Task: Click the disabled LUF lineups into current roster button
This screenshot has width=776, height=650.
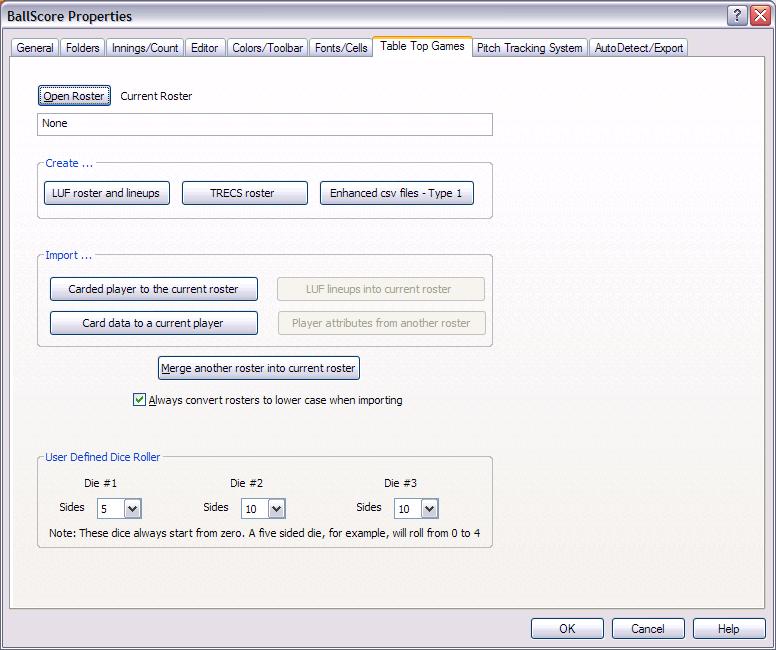Action: (381, 289)
